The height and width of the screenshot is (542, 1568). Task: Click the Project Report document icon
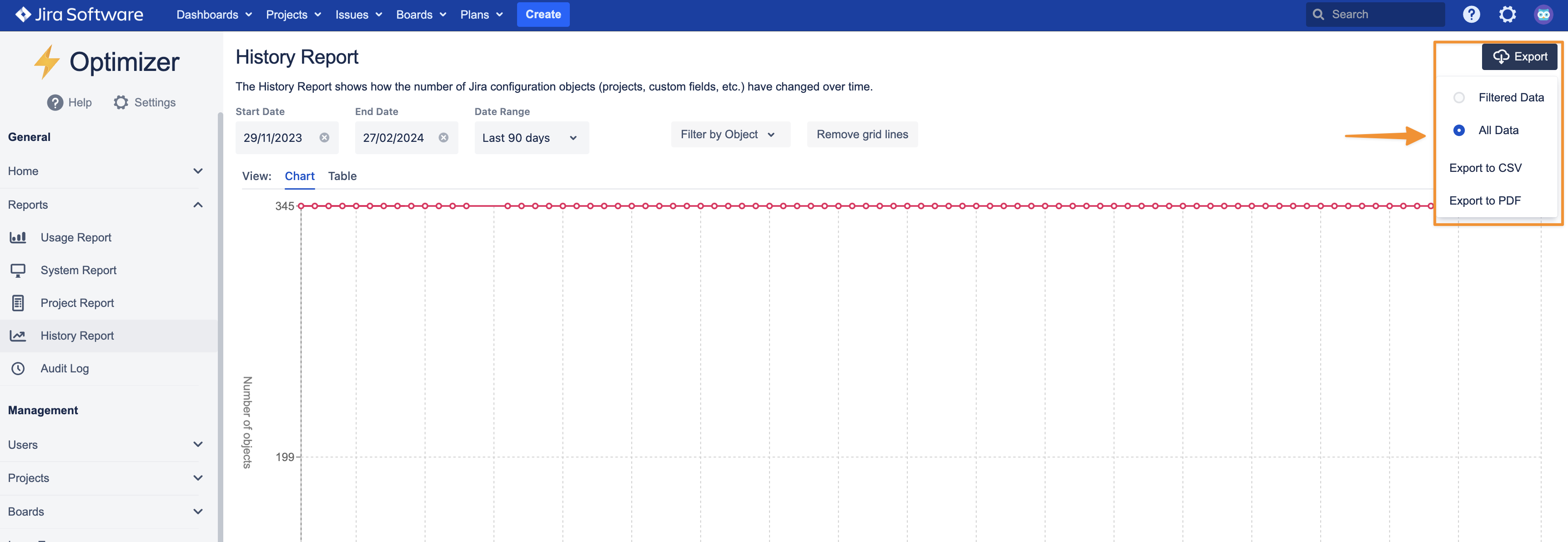point(18,303)
